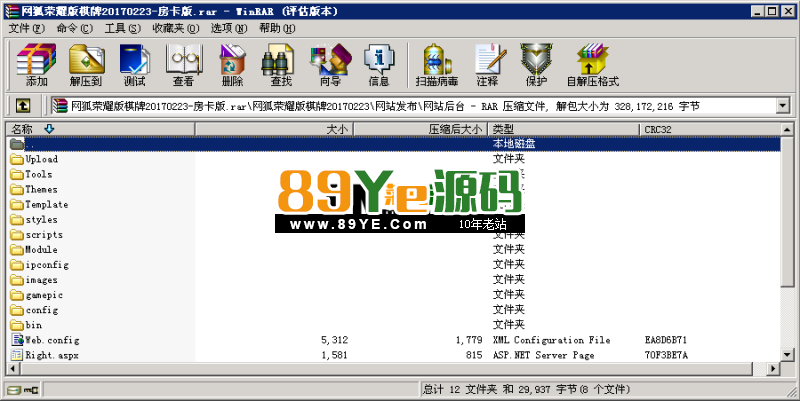Screen dimensions: 800x401
Task: Open the Tools (工具) menu
Action: click(122, 28)
